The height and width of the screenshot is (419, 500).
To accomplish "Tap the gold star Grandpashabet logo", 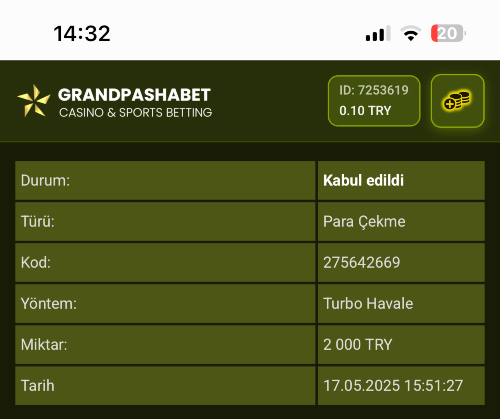I will click(x=33, y=101).
